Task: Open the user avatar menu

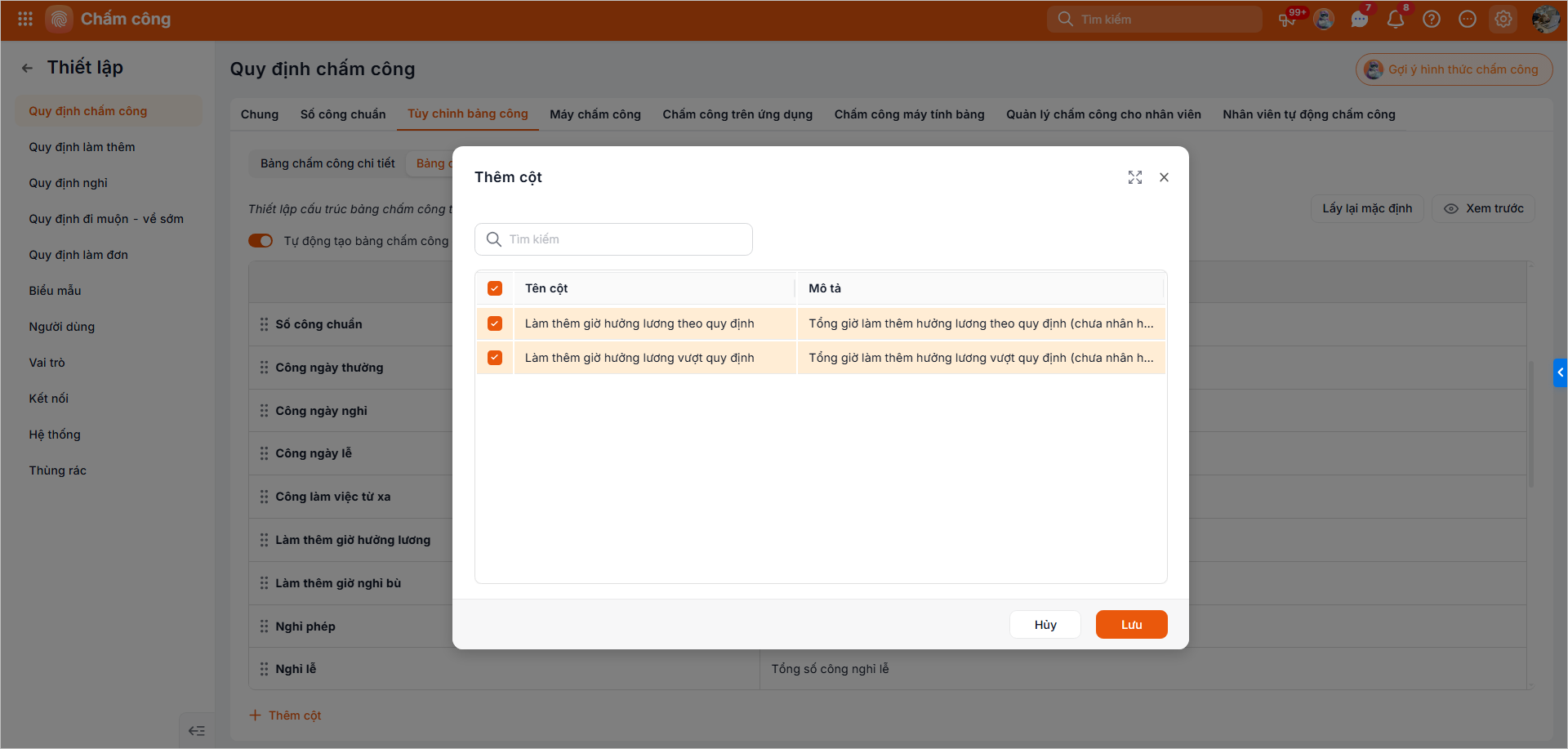Action: (x=1546, y=19)
